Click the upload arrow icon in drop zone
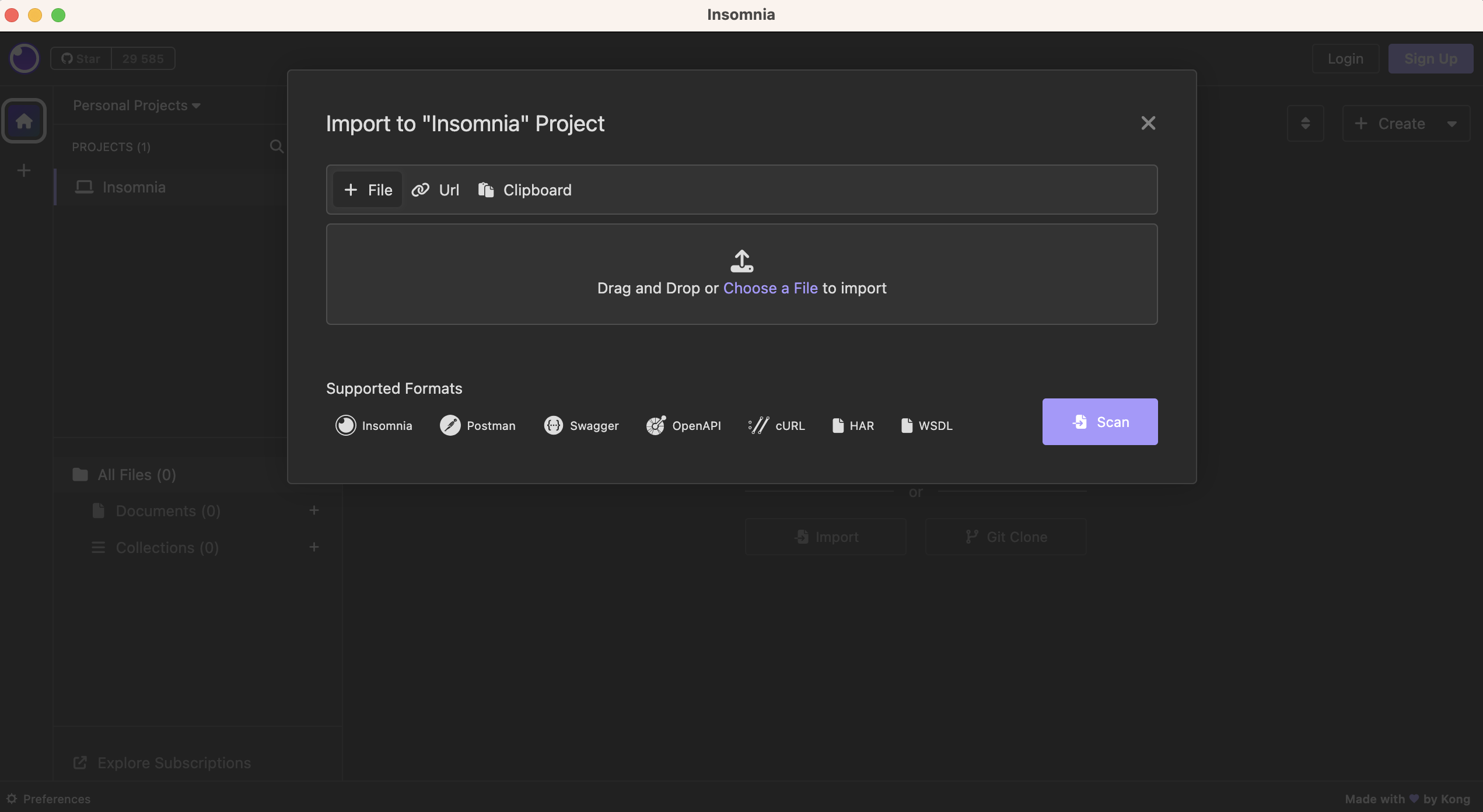 click(x=741, y=261)
